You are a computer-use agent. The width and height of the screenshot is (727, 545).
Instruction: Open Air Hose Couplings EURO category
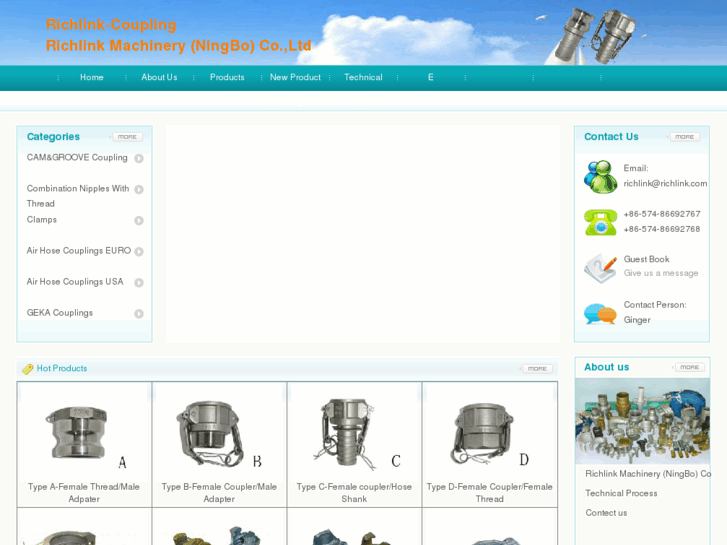(x=79, y=251)
